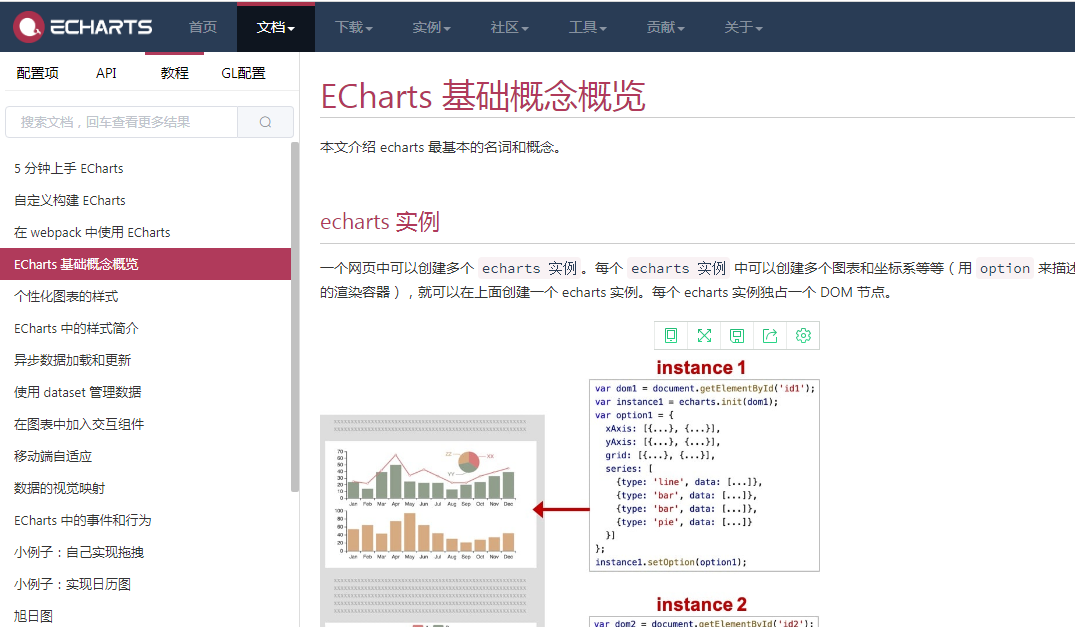Viewport: 1075px width, 627px height.
Task: Click the search magnifier icon
Action: (265, 120)
